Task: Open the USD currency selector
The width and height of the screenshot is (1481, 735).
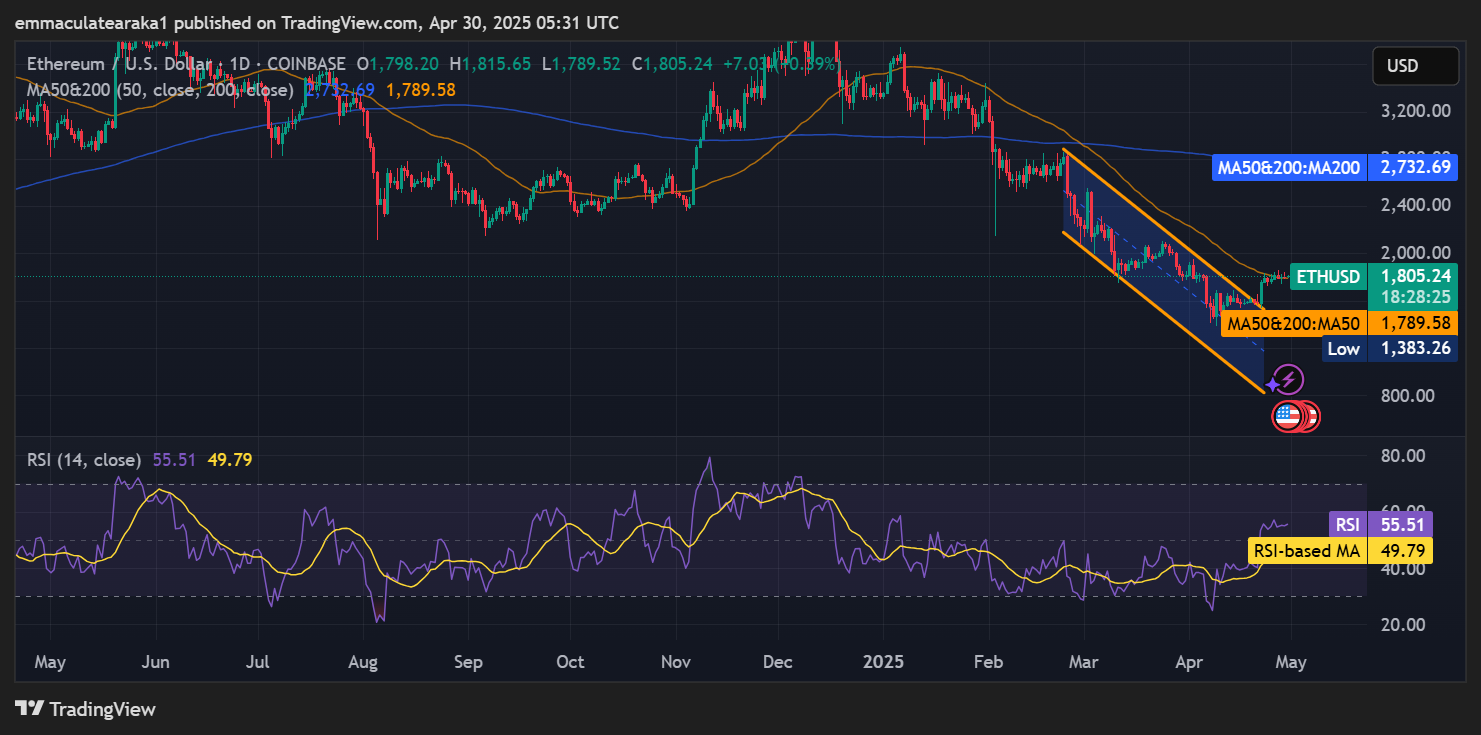Action: pos(1415,66)
